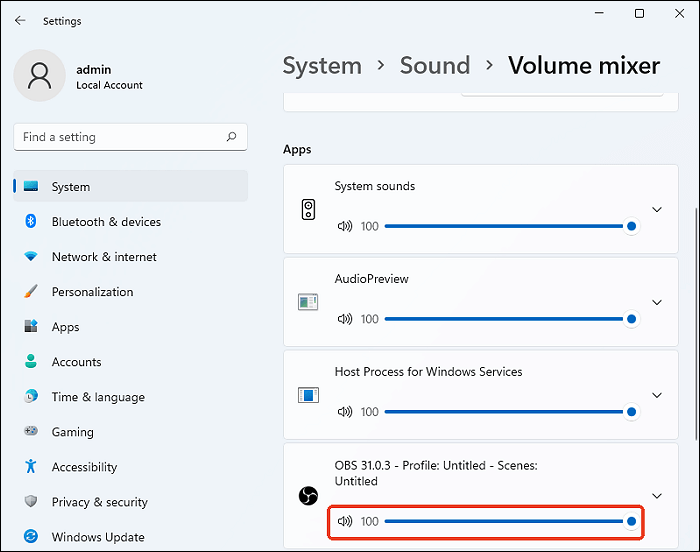Click the OBS Studio app icon
700x552 pixels.
pyautogui.click(x=308, y=496)
